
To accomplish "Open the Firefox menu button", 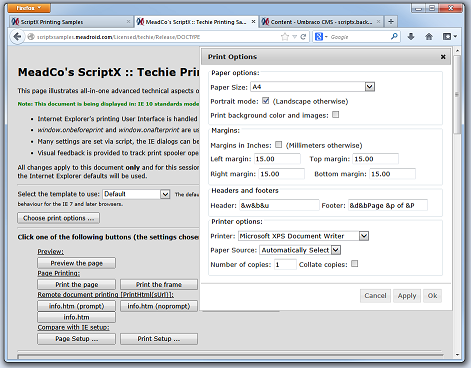I will coord(29,8).
